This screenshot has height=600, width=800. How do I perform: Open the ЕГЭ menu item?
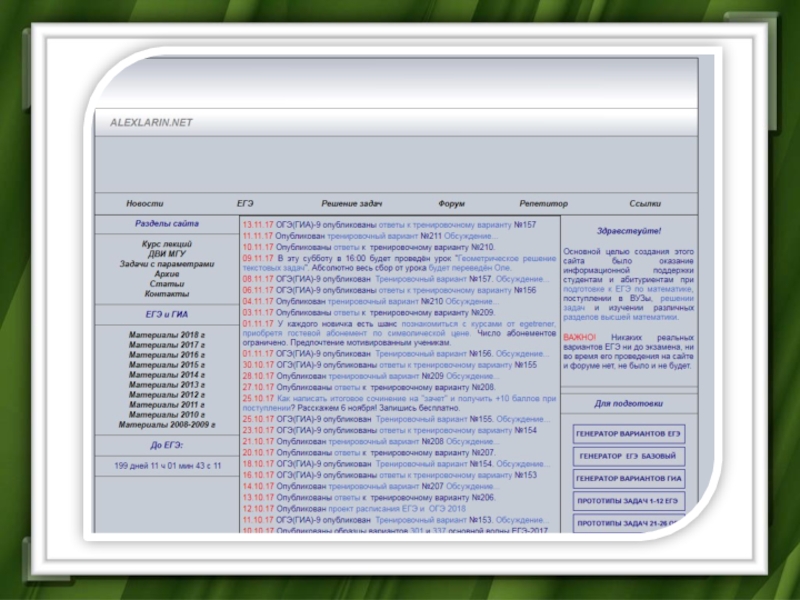245,203
